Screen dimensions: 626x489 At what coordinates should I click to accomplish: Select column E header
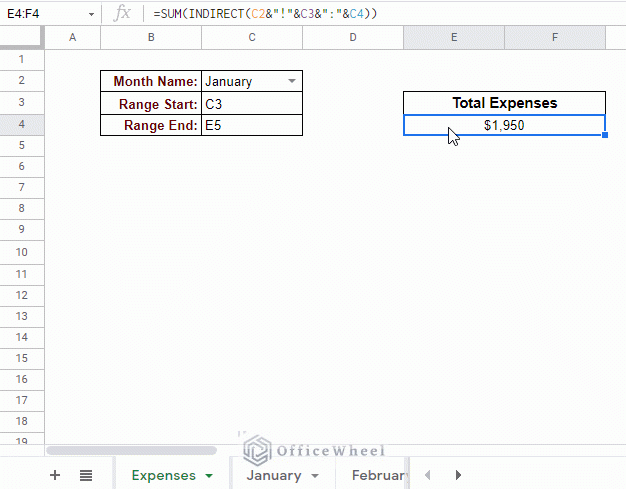pyautogui.click(x=454, y=38)
